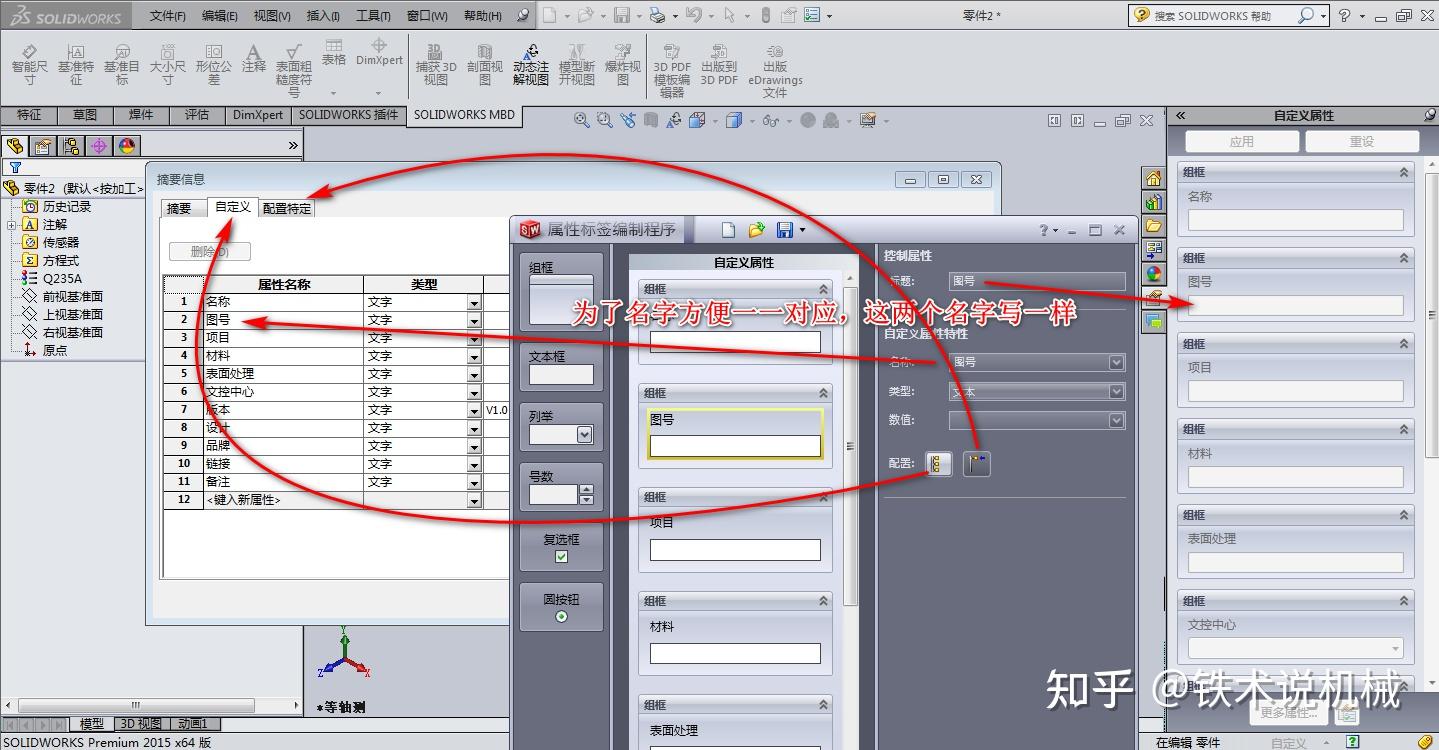This screenshot has height=750, width=1439.
Task: Select the 圆按钮 radio button sample
Action: pos(561,617)
